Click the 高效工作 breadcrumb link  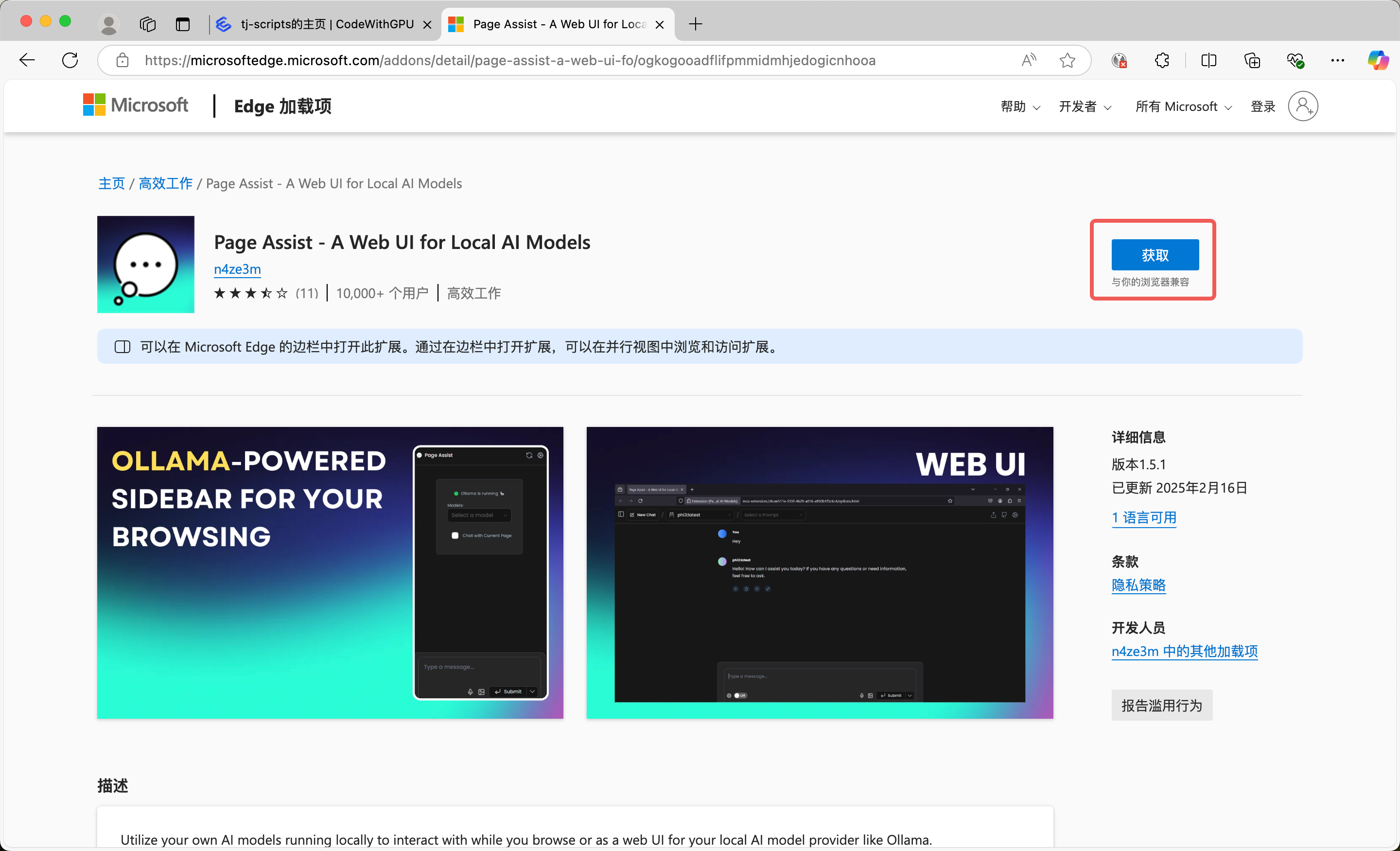pyautogui.click(x=165, y=183)
